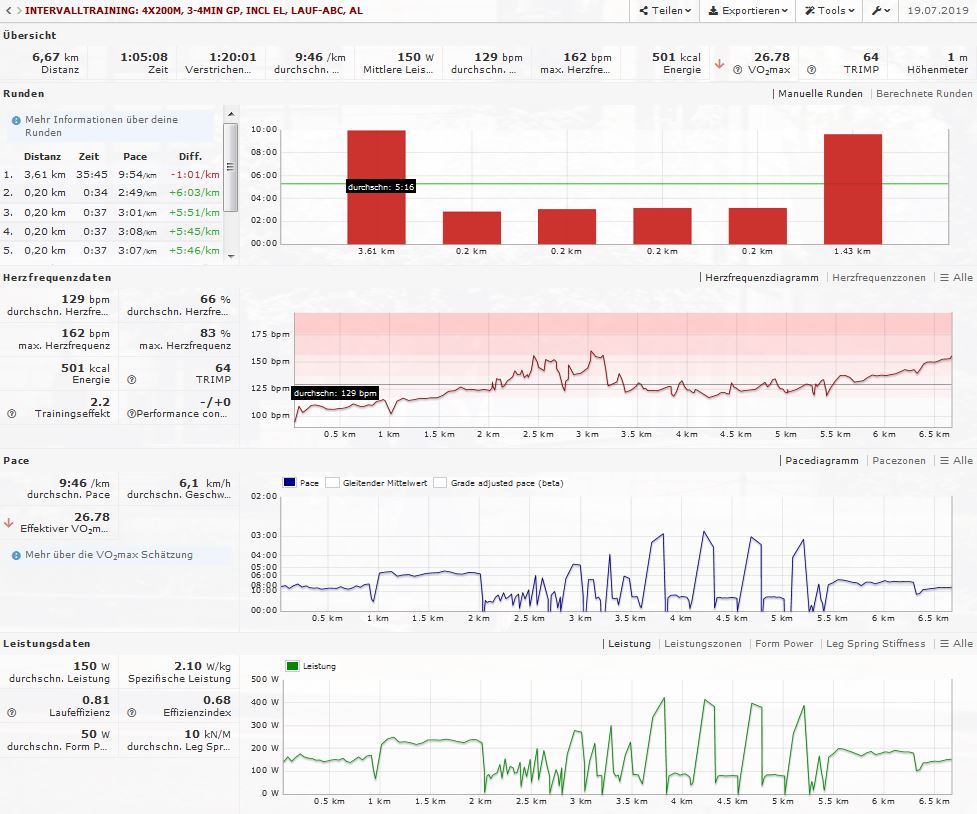Screen dimensions: 977x814
Task: Switch to Berechnete Runden tab
Action: [x=923, y=93]
